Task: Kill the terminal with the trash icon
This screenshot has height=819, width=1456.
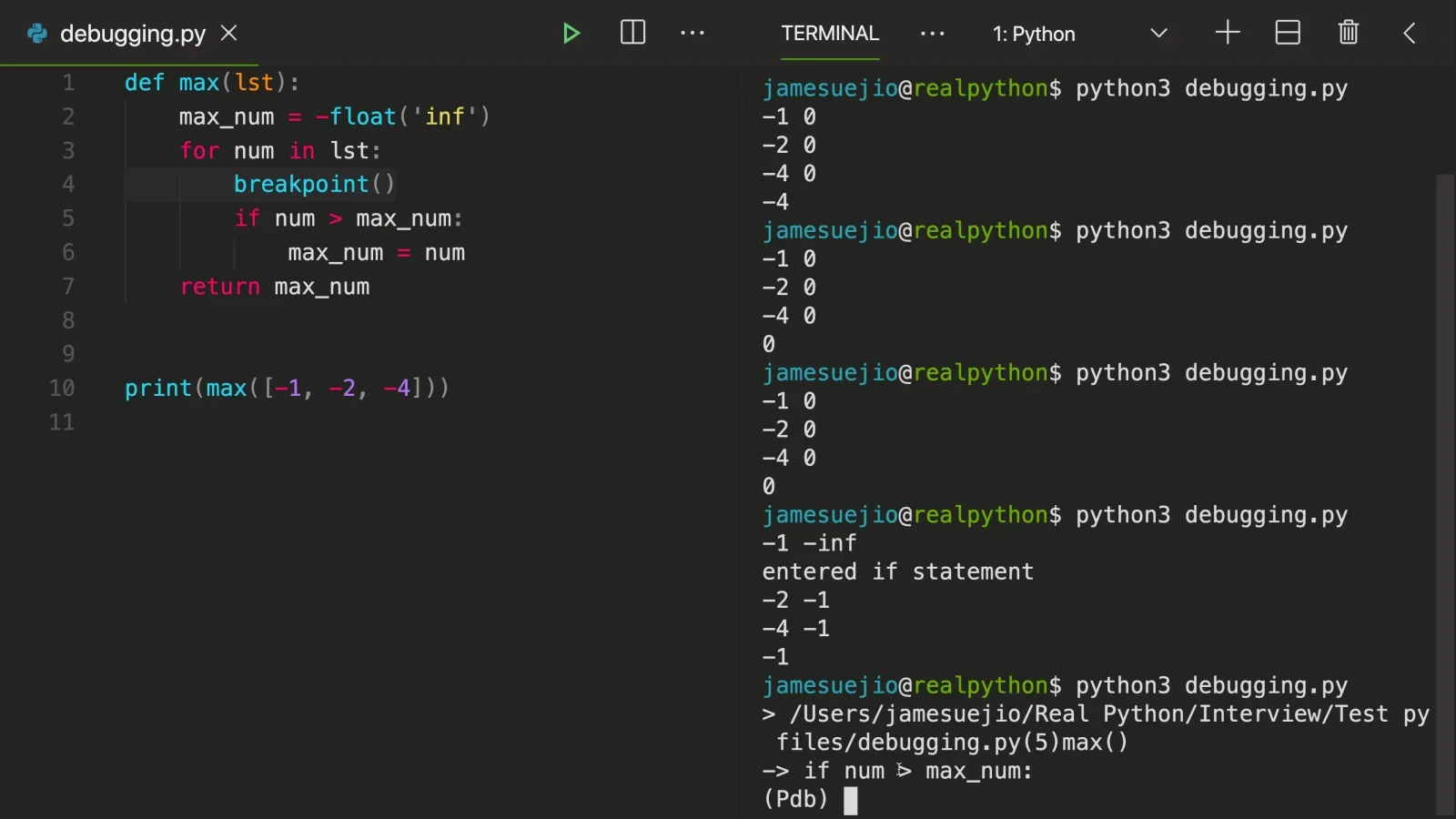Action: (x=1349, y=33)
